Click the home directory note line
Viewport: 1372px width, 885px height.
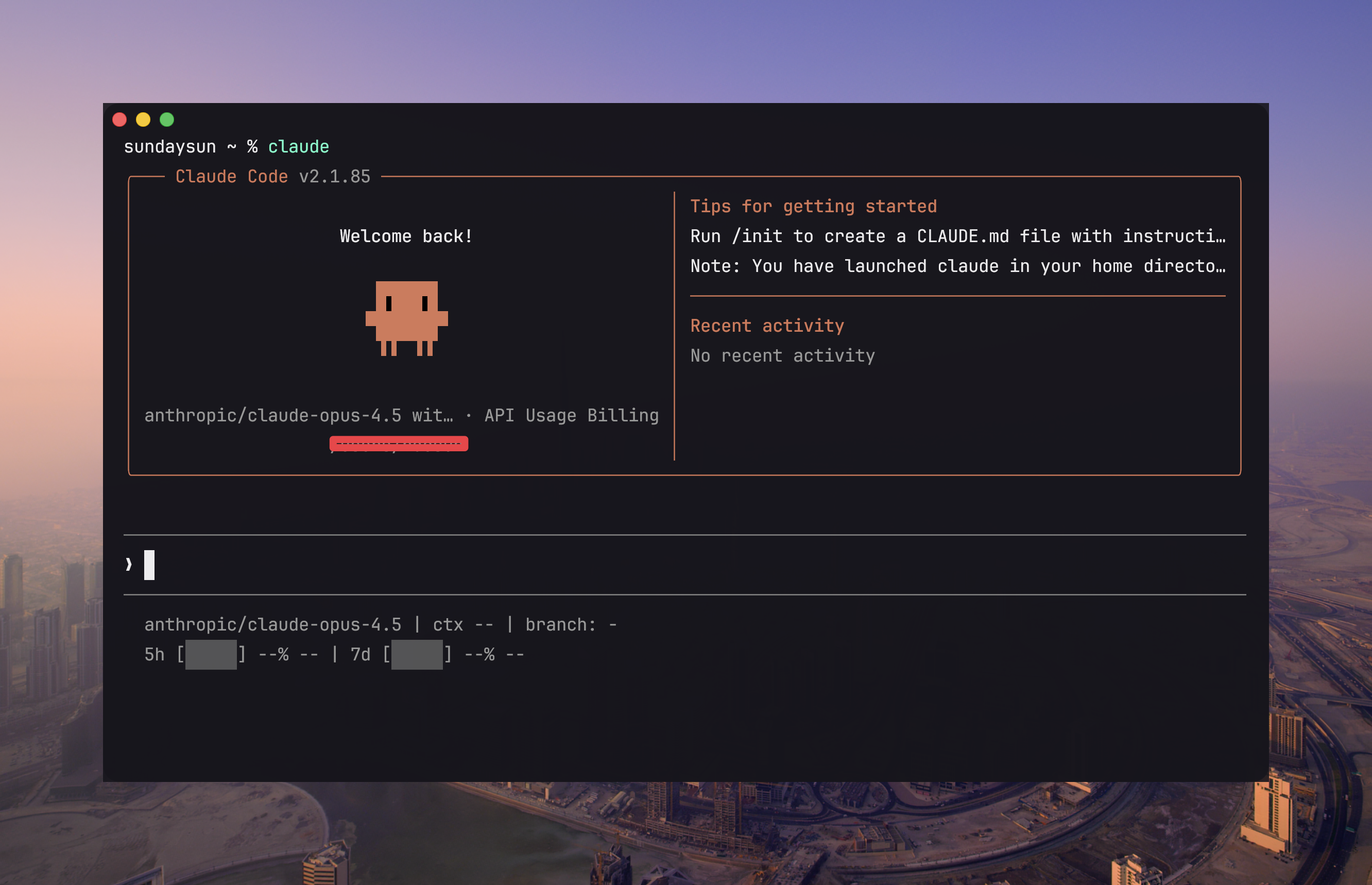[x=957, y=266]
